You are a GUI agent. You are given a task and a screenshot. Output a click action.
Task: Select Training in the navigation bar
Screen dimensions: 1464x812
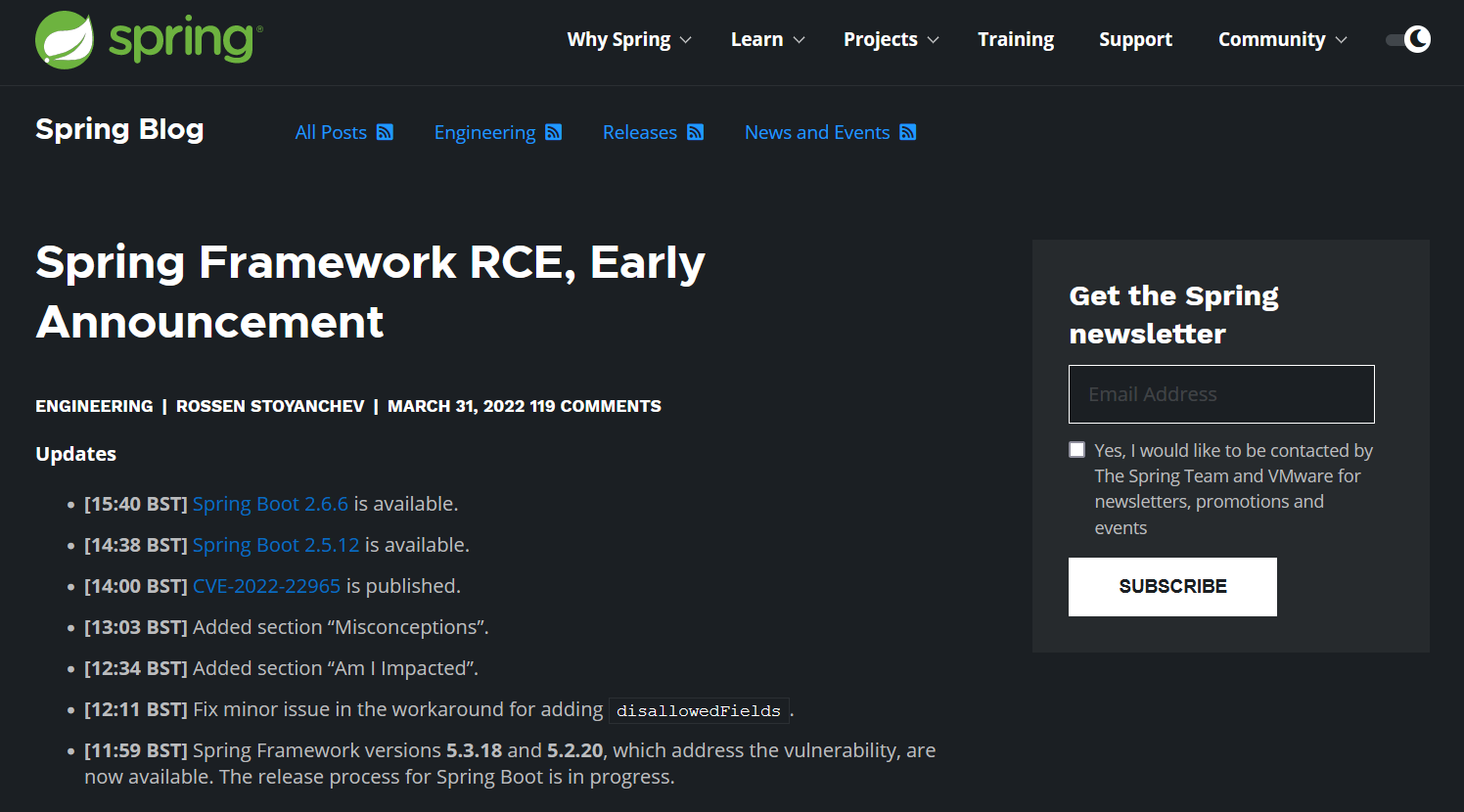click(x=1016, y=39)
